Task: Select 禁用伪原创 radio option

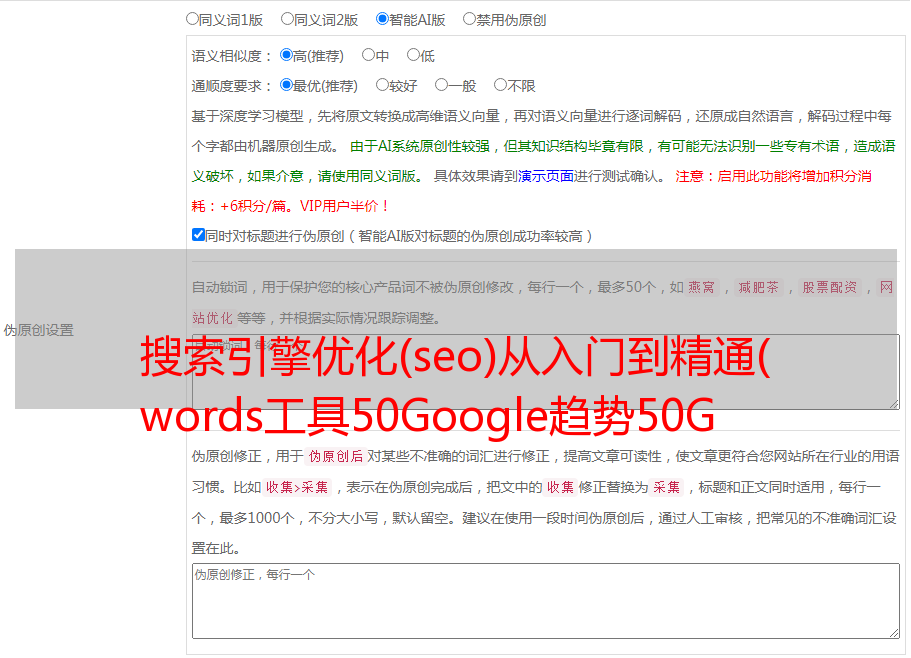Action: (469, 19)
